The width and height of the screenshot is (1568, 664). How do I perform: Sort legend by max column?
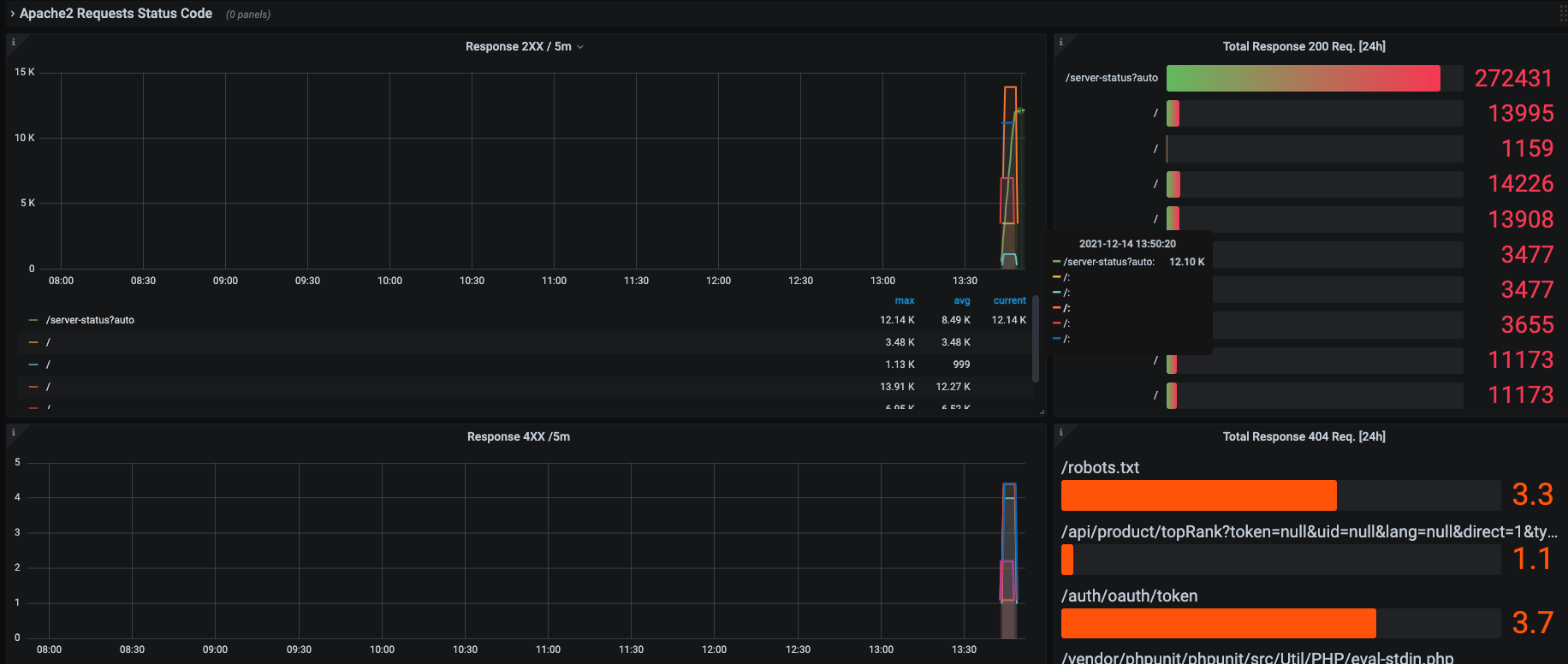(x=905, y=300)
